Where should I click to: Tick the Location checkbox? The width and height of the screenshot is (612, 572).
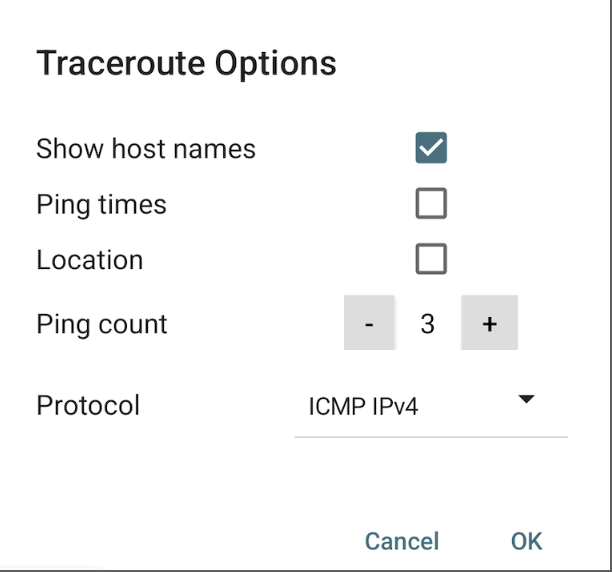point(431,260)
